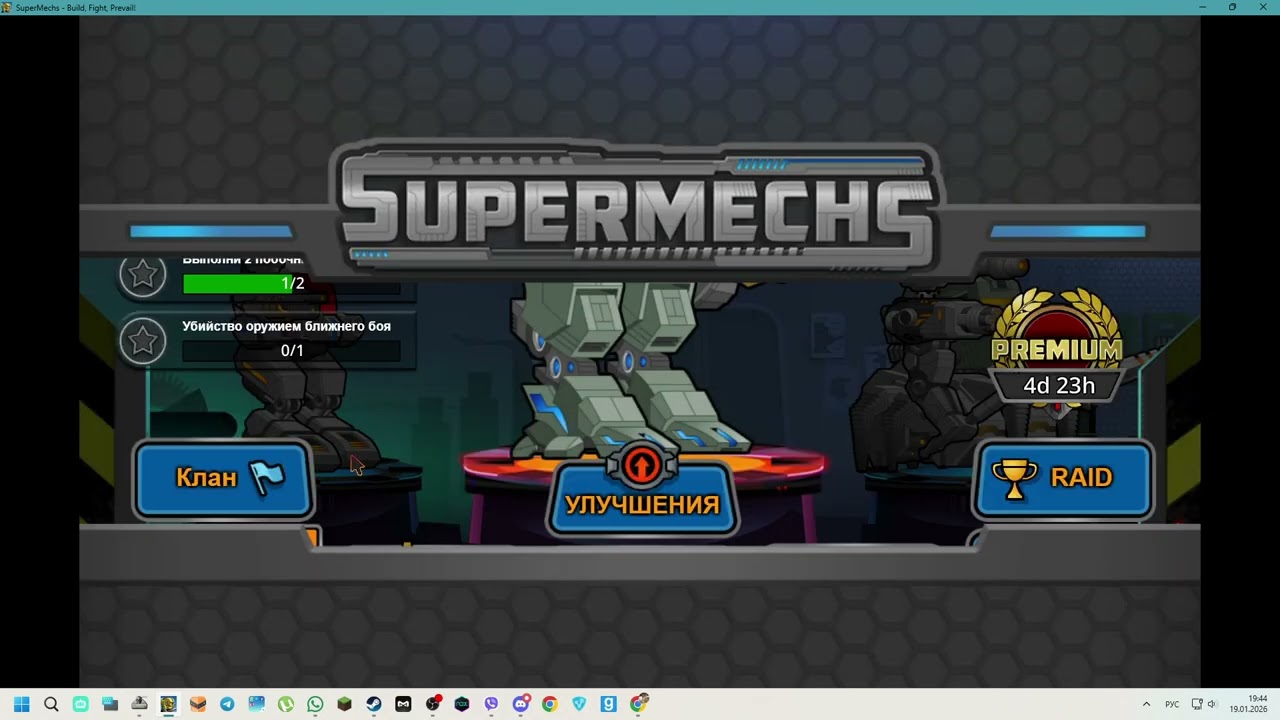Open first Google Chrome taskbar icon
Image resolution: width=1280 pixels, height=720 pixels.
(549, 704)
